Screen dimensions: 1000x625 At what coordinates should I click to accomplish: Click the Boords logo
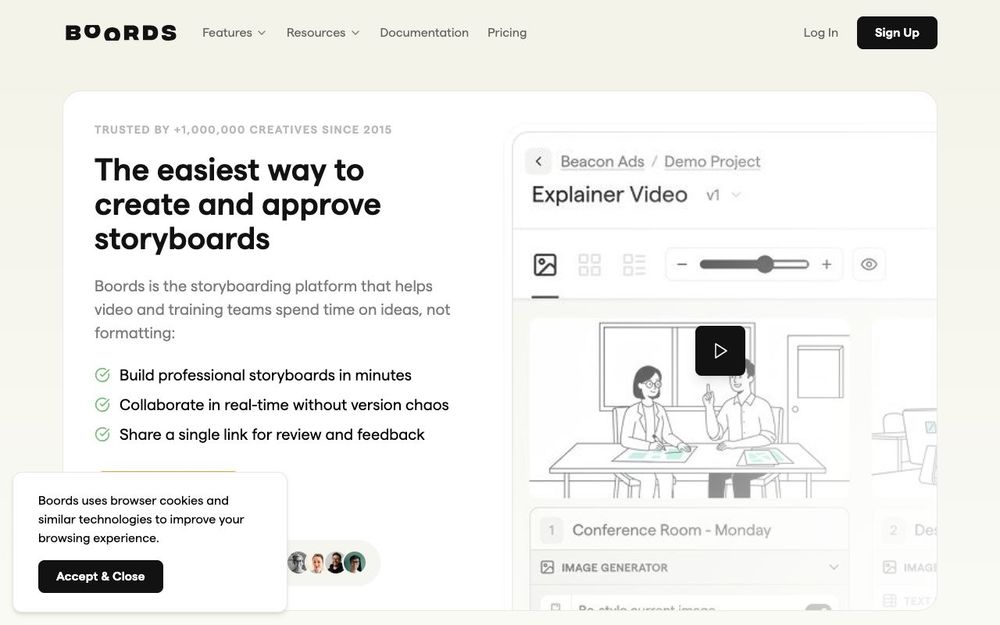click(121, 33)
